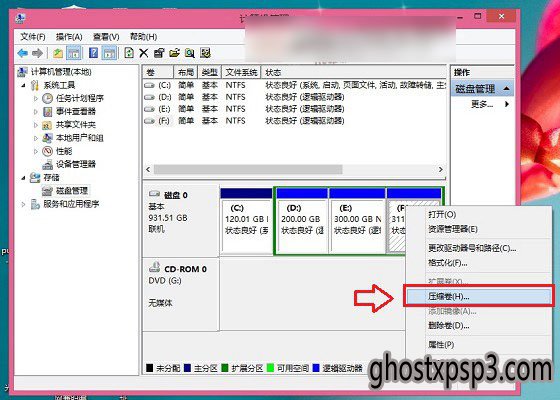The width and height of the screenshot is (560, 400).
Task: Open the 操作(A) menu
Action: (69, 37)
